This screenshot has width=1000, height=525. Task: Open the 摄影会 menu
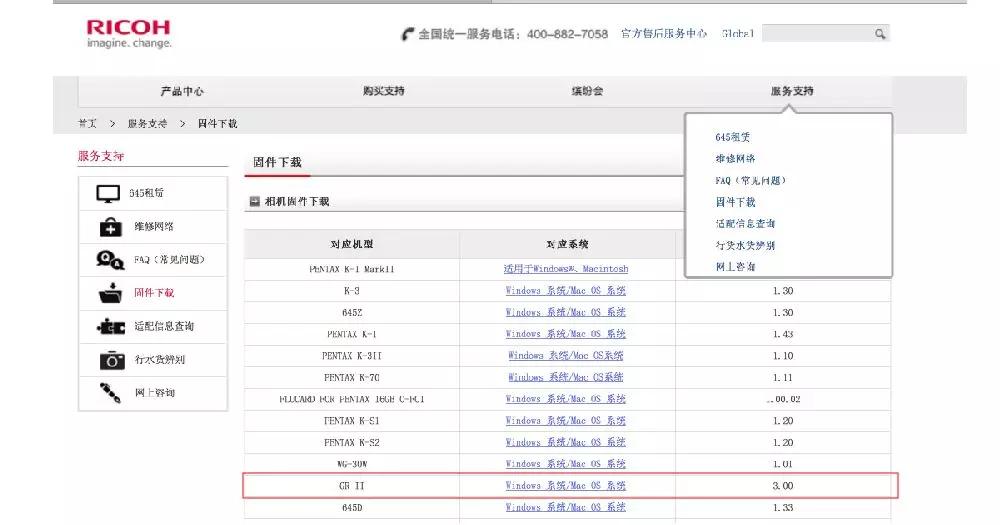[587, 91]
